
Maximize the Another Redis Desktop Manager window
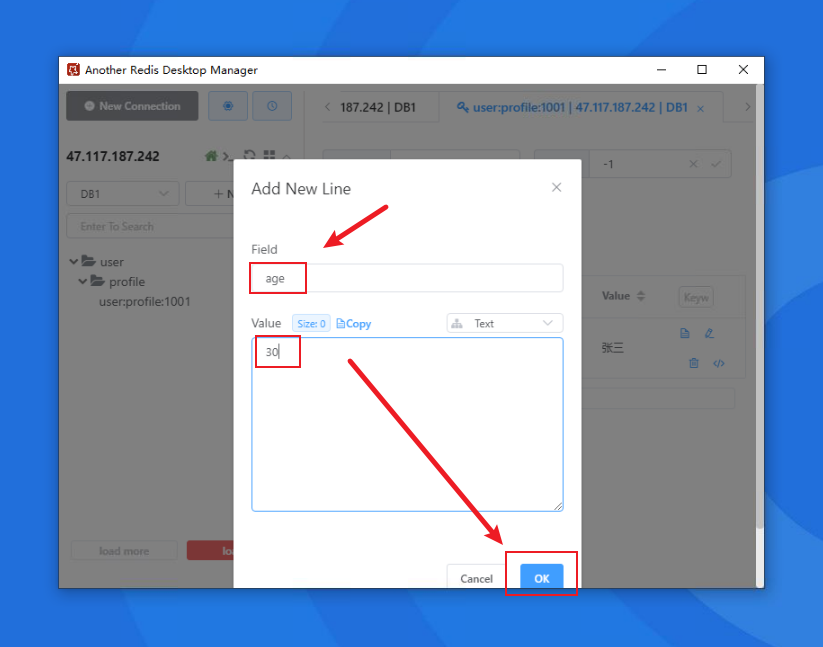pos(702,70)
